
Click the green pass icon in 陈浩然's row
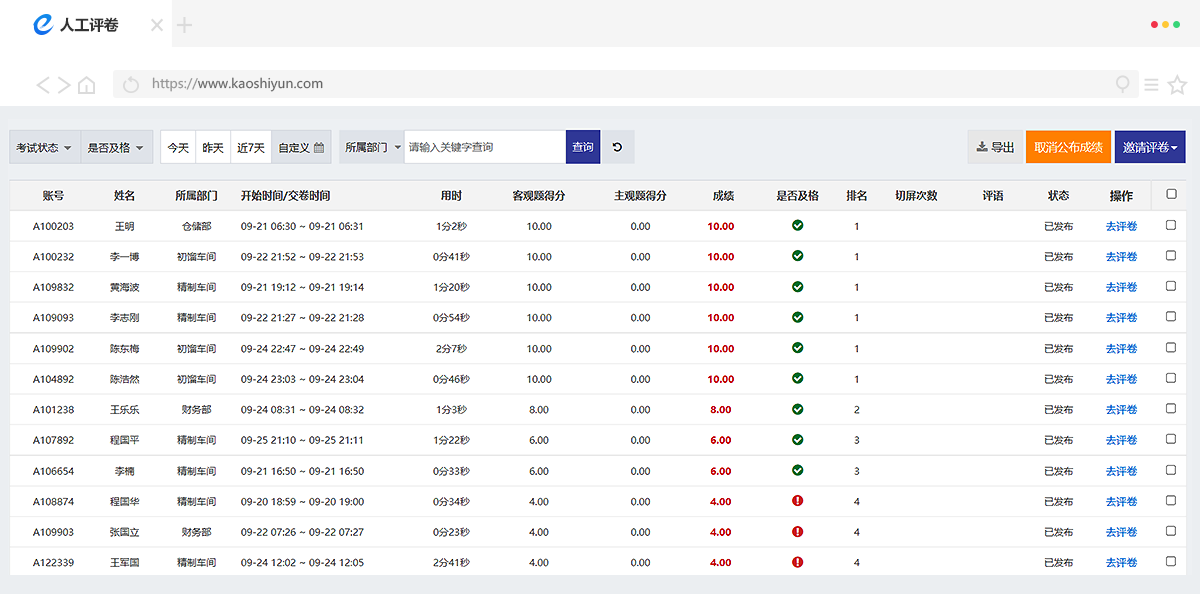coord(797,378)
